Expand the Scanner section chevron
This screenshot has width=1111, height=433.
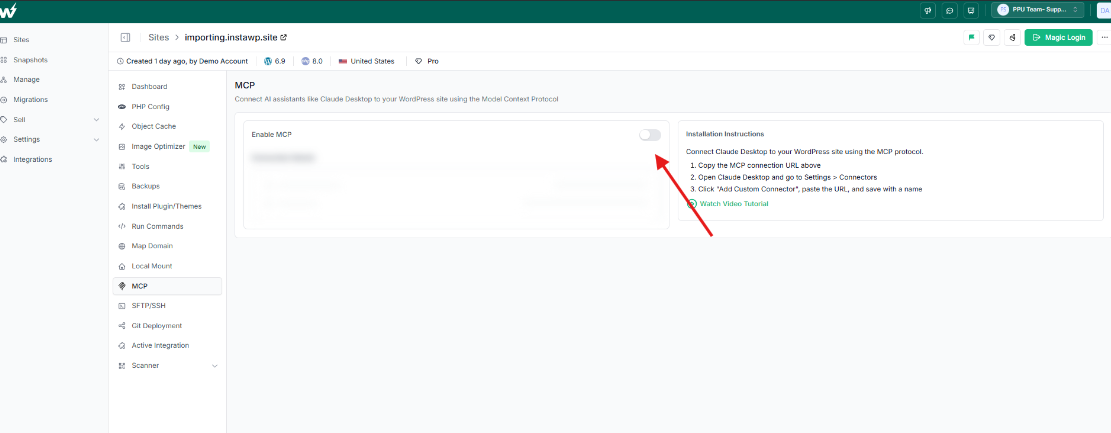(x=214, y=366)
